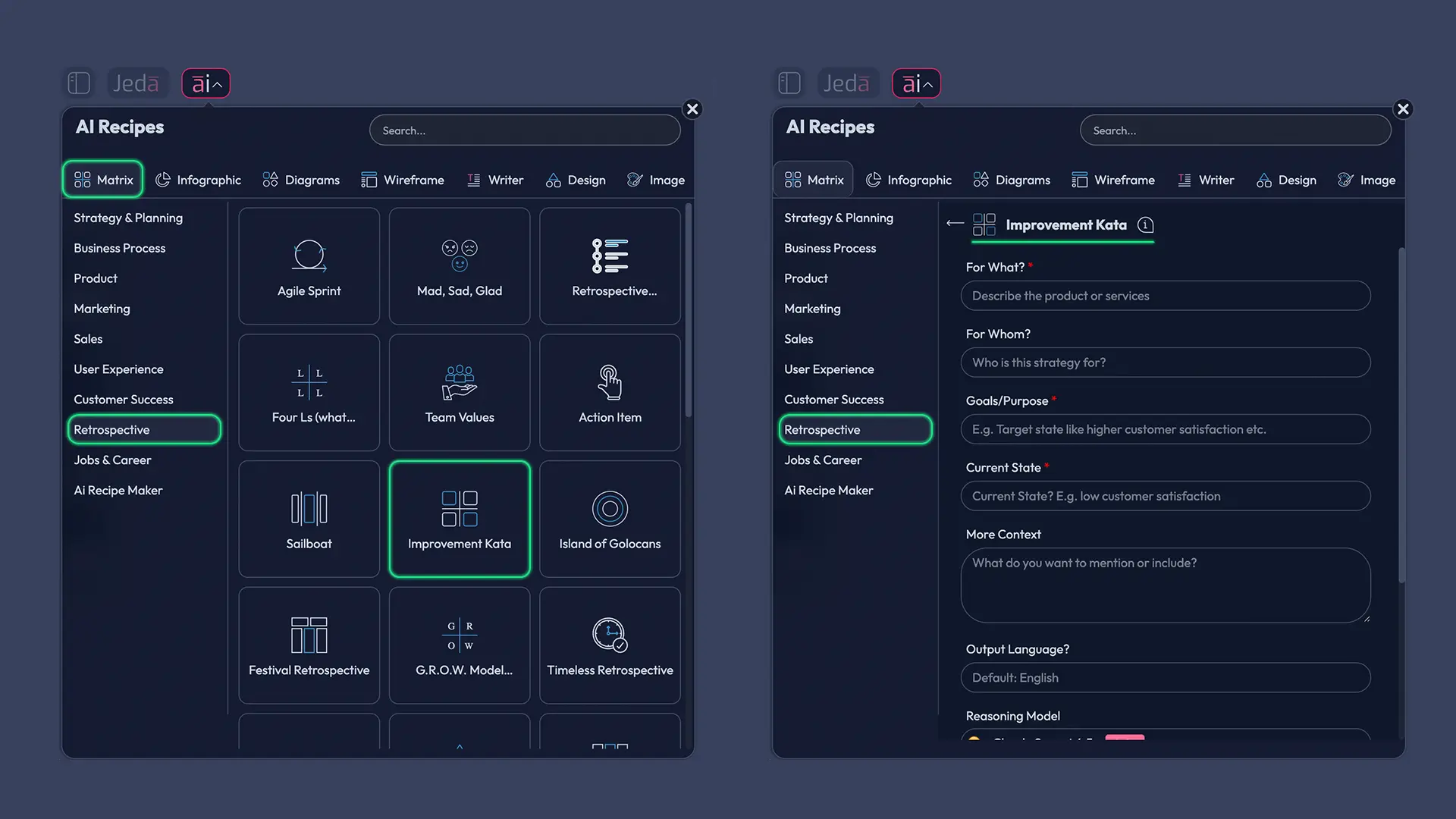Open the Four Ls recipe tile

(309, 393)
